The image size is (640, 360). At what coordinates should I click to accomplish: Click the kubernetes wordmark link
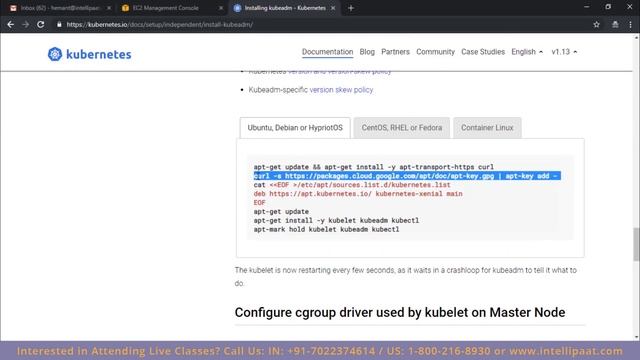[x=98, y=54]
